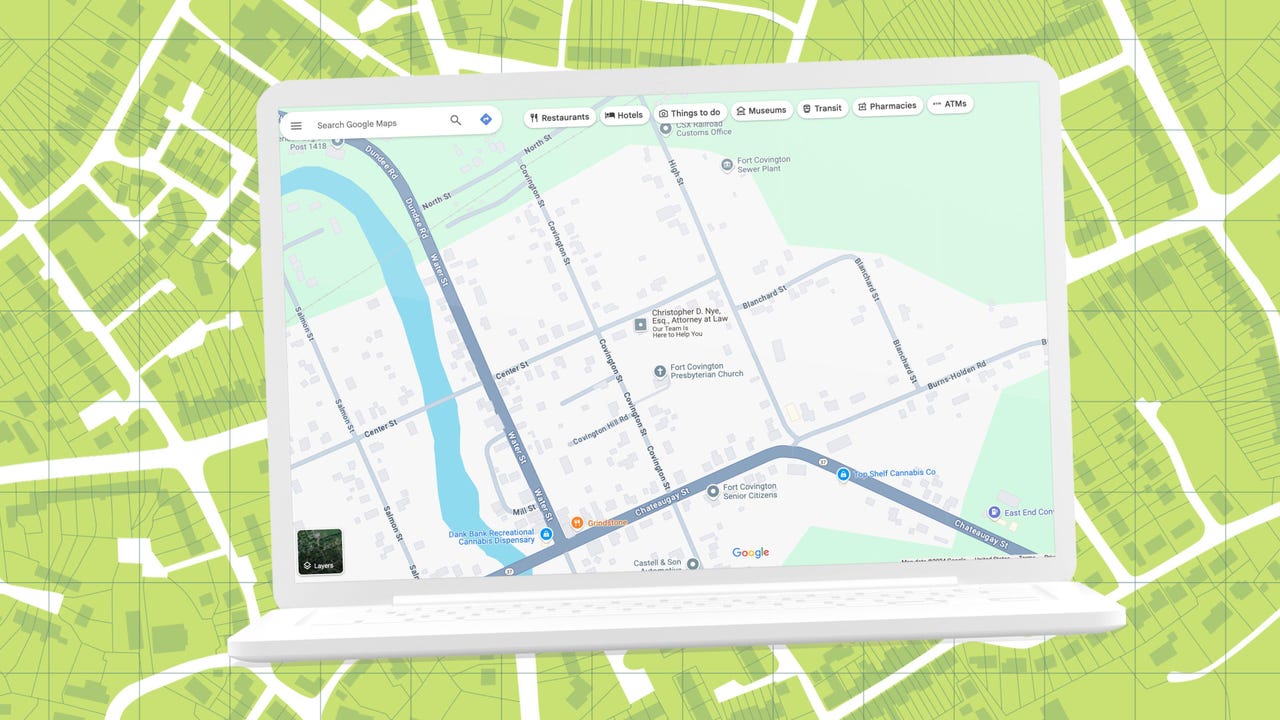Click the Fort Covington Presbyterian Church label
1280x720 pixels.
707,370
